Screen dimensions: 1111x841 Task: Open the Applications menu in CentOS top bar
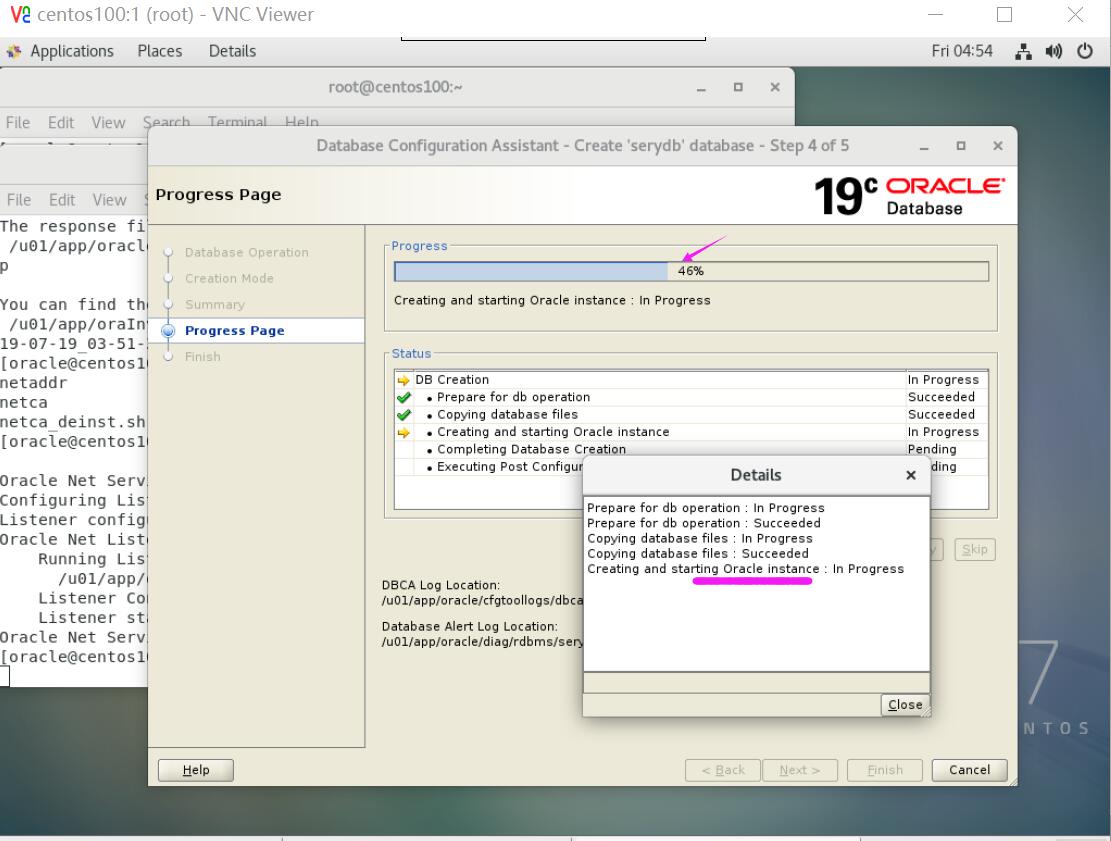coord(72,51)
